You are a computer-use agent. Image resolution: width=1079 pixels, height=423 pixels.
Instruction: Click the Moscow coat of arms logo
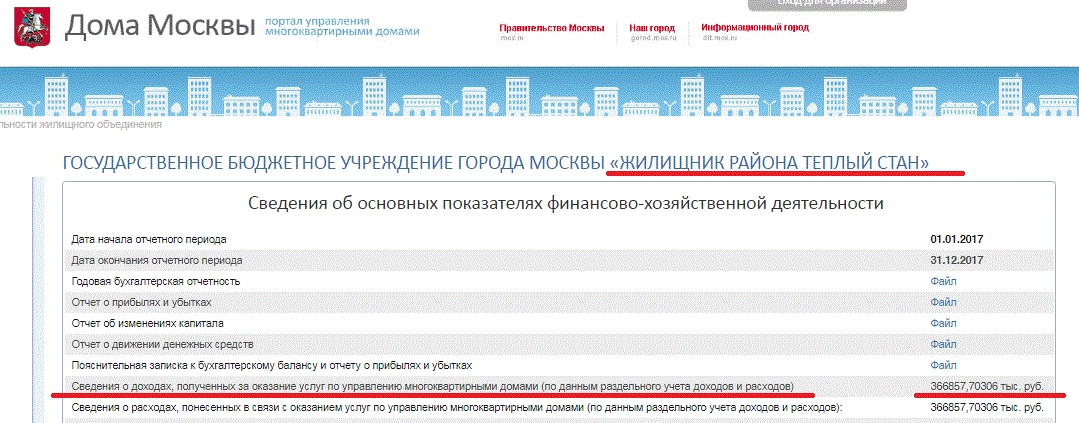(x=30, y=26)
